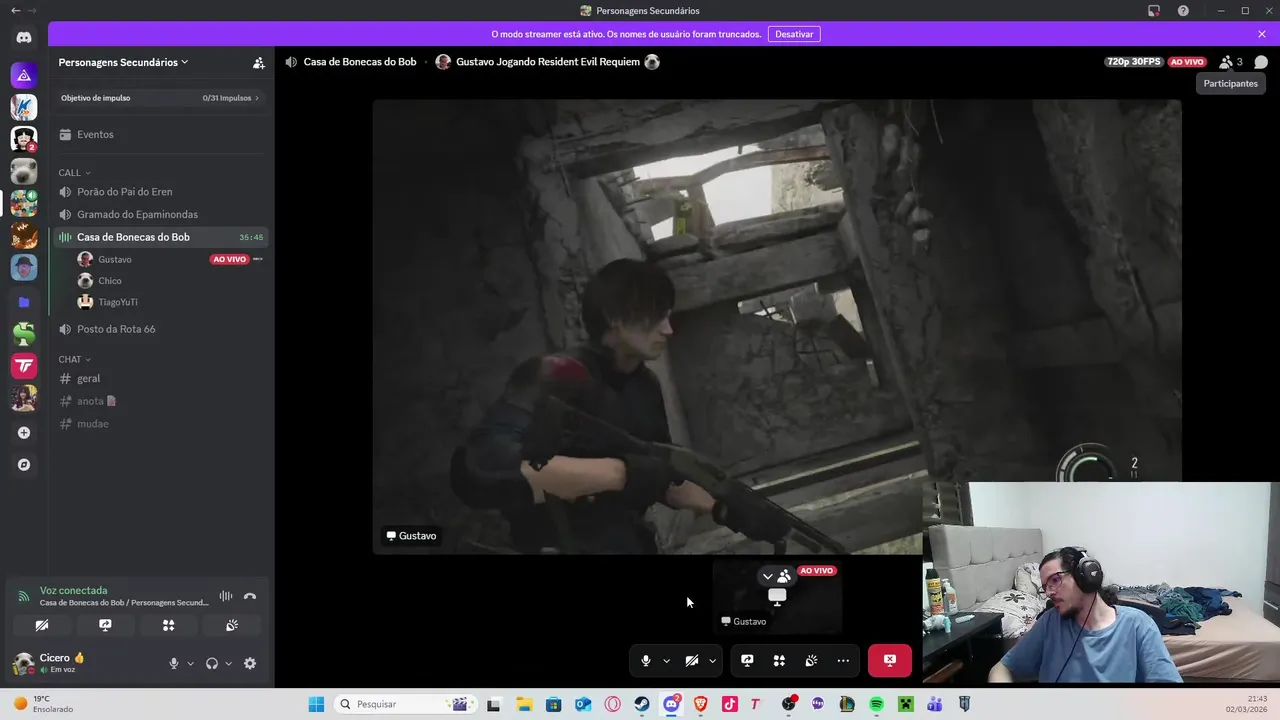
Task: Select Gustavo's stream thumbnail tile
Action: tap(777, 597)
